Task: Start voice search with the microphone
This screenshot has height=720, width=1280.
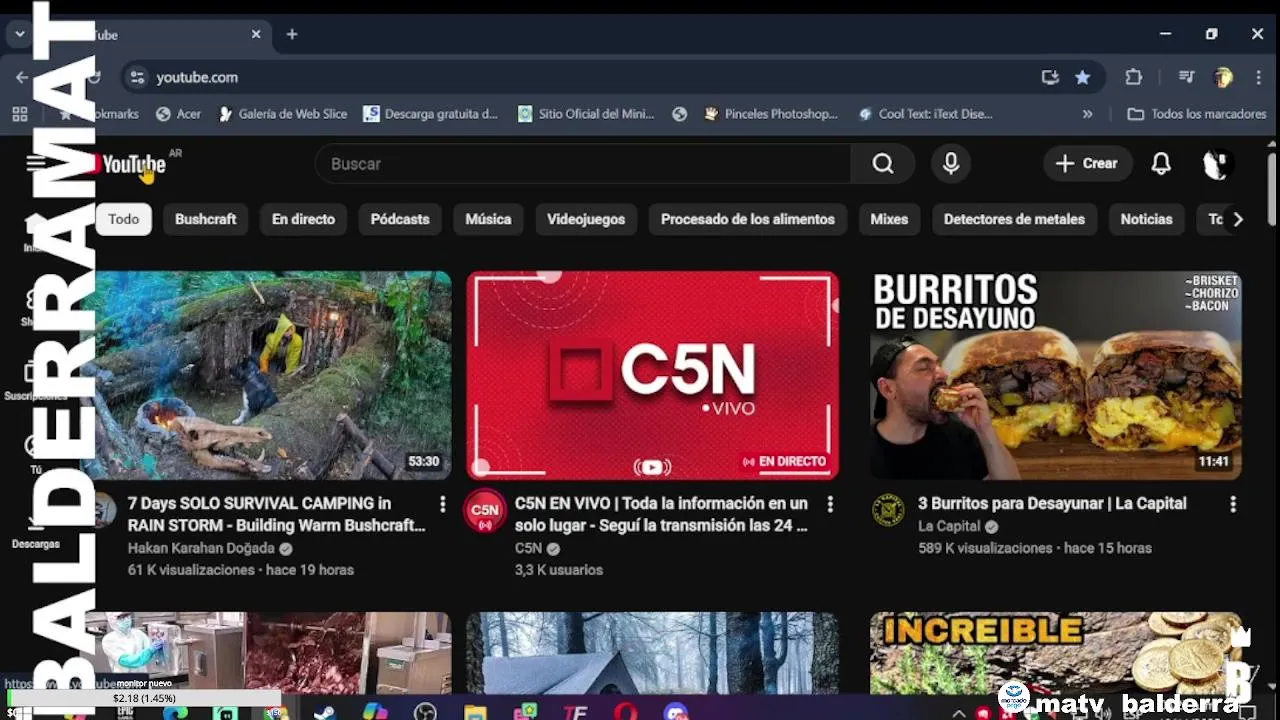Action: tap(951, 164)
